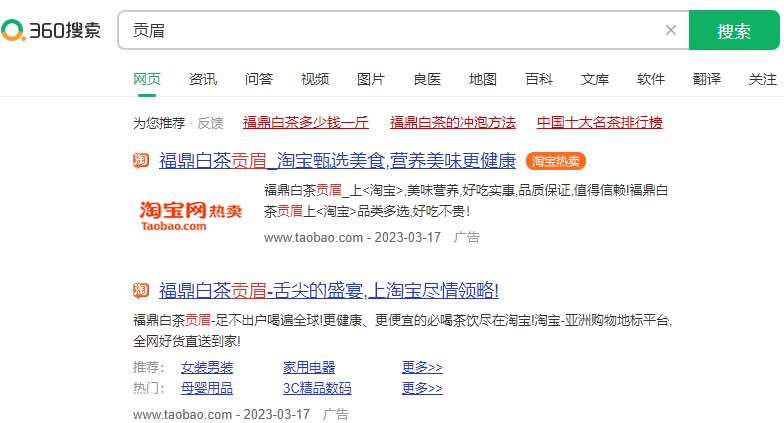Open the 问答 tab
Viewport: 784px width, 423px height.
(259, 79)
